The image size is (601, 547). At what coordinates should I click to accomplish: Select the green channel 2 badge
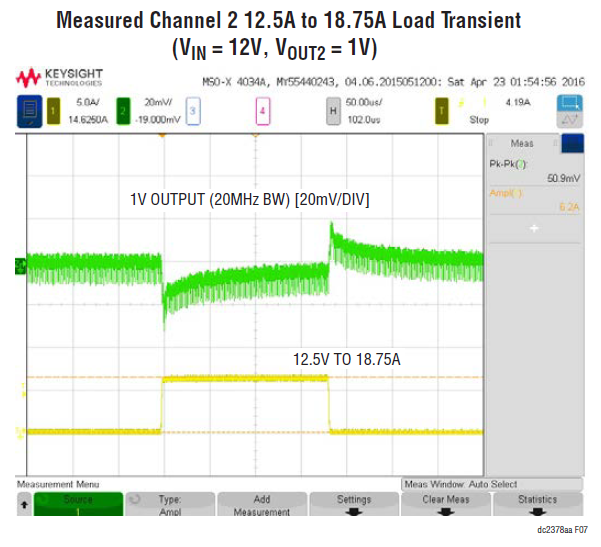tap(124, 110)
